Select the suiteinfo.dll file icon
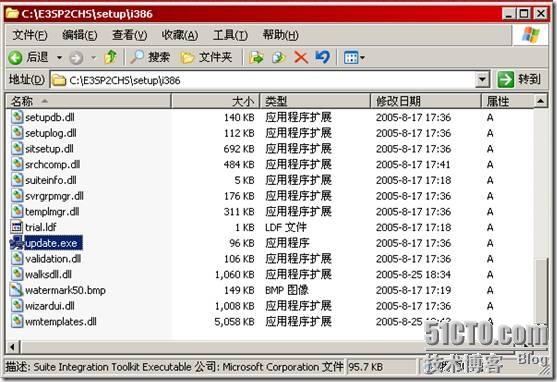557x382 pixels. (17, 179)
